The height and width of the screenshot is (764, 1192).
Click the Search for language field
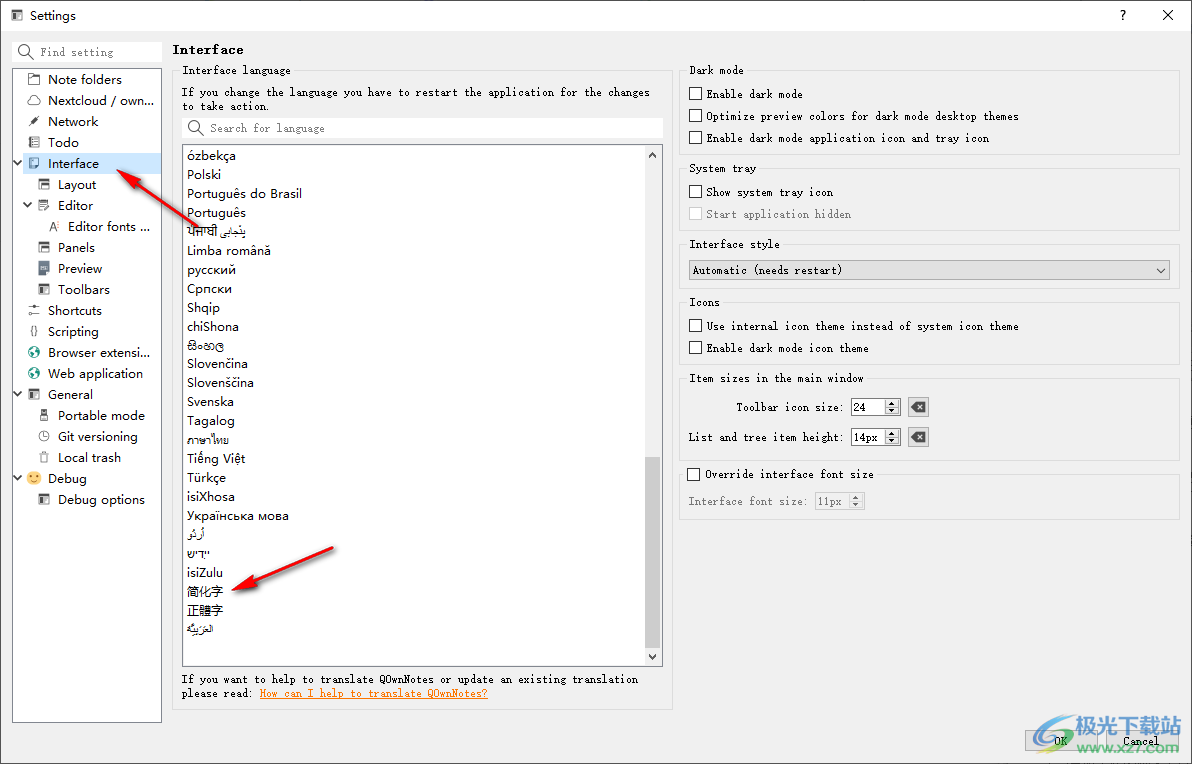pyautogui.click(x=430, y=128)
